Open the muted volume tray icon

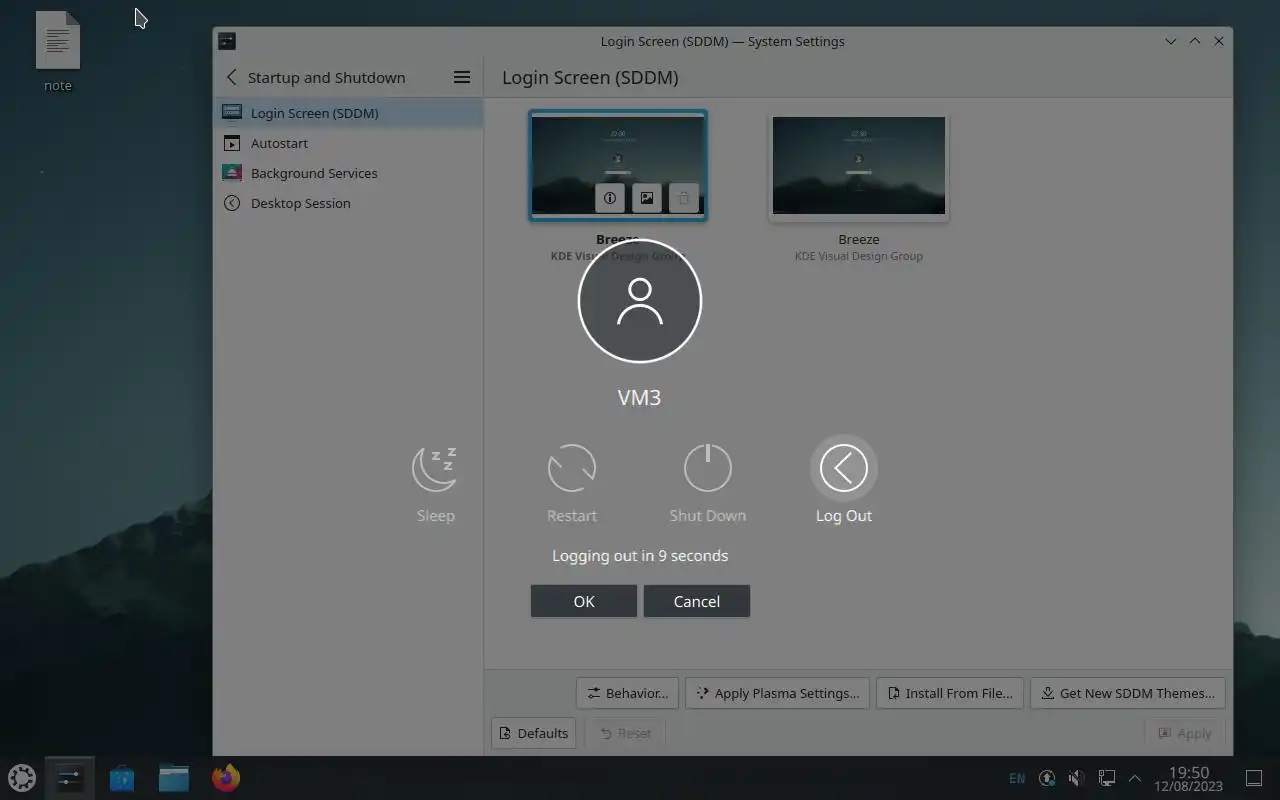tap(1076, 778)
